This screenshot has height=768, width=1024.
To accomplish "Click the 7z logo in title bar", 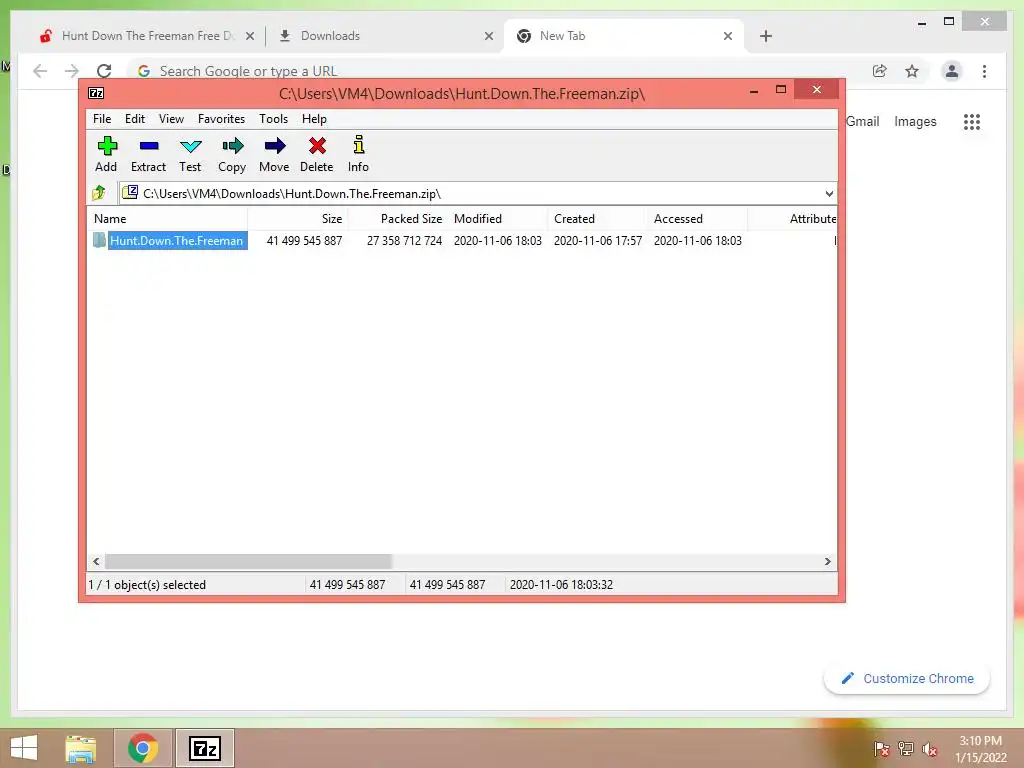I will coord(96,93).
